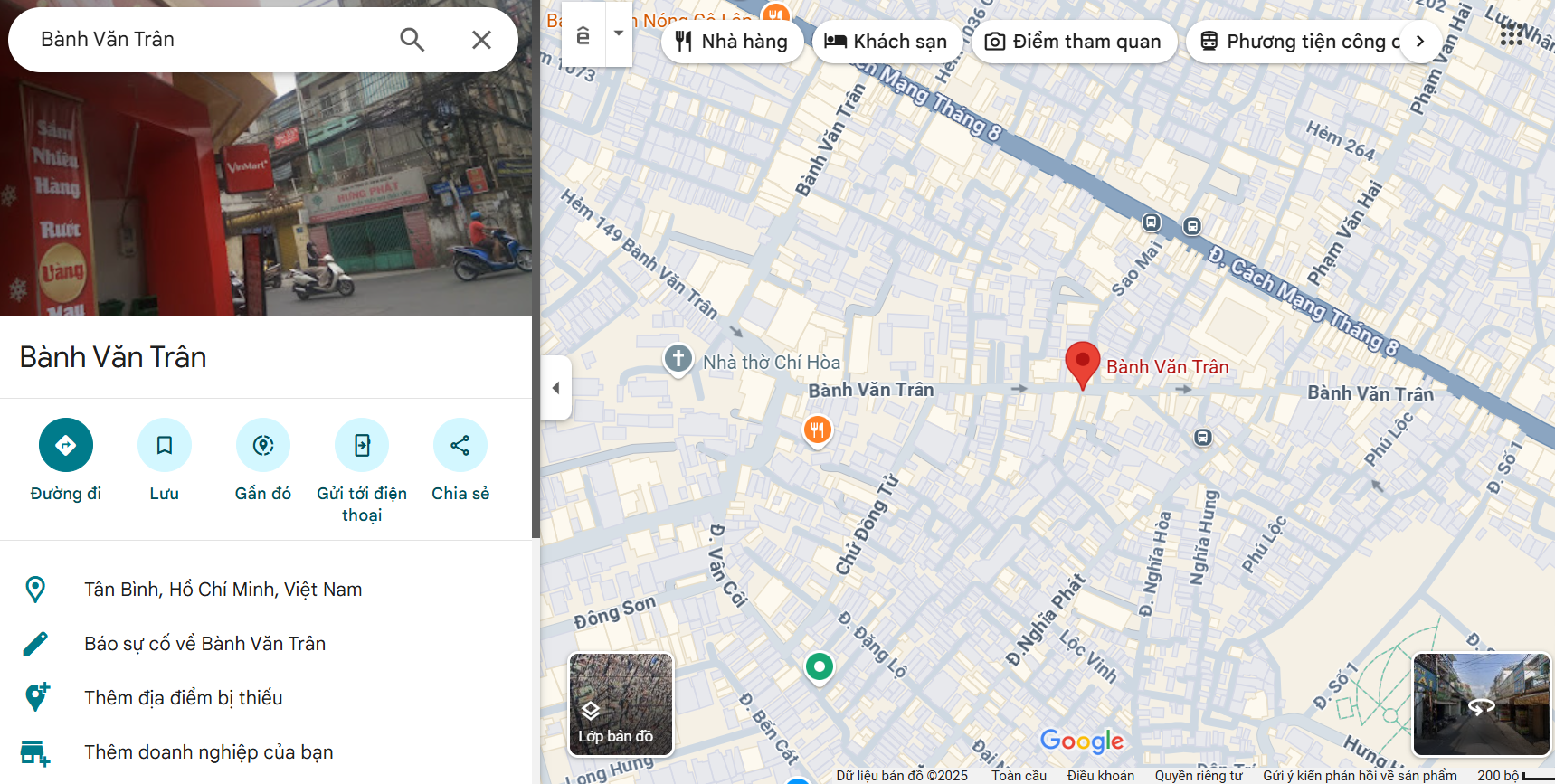Click the pencil icon for reporting a problem
The height and width of the screenshot is (784, 1555).
pos(35,644)
